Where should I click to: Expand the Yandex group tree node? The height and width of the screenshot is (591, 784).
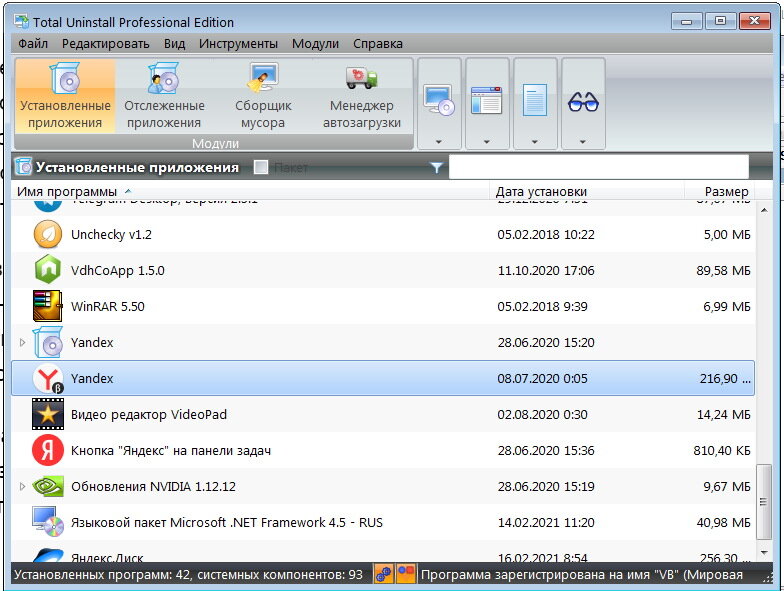click(x=22, y=342)
